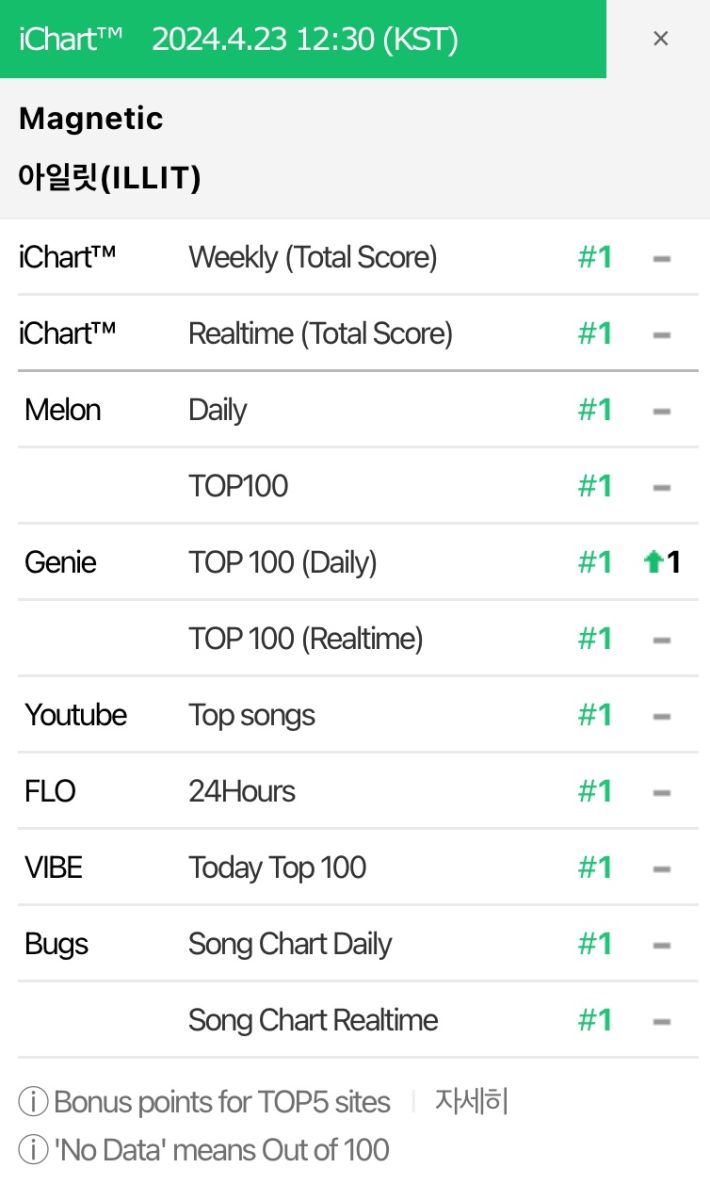Click the Magnetic song title
710x1200 pixels.
pos(91,119)
